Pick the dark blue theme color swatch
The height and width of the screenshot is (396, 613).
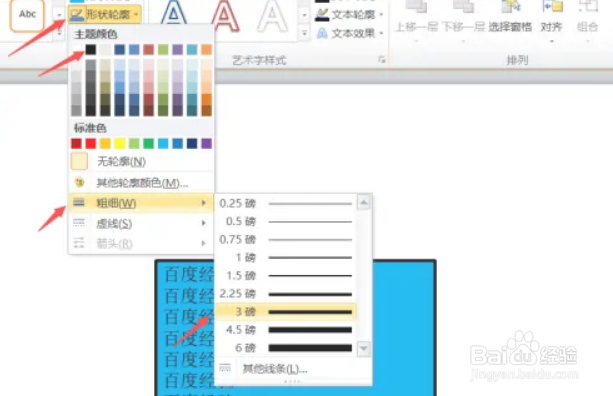pos(120,49)
